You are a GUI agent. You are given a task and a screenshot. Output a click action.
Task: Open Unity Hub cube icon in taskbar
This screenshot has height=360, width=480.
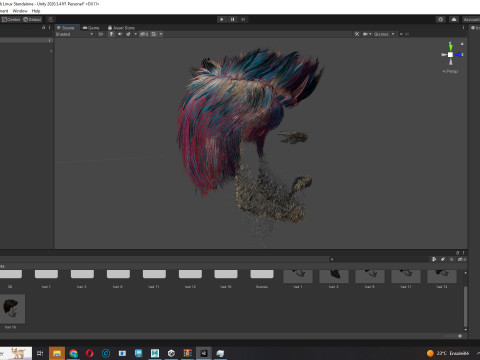coord(171,353)
